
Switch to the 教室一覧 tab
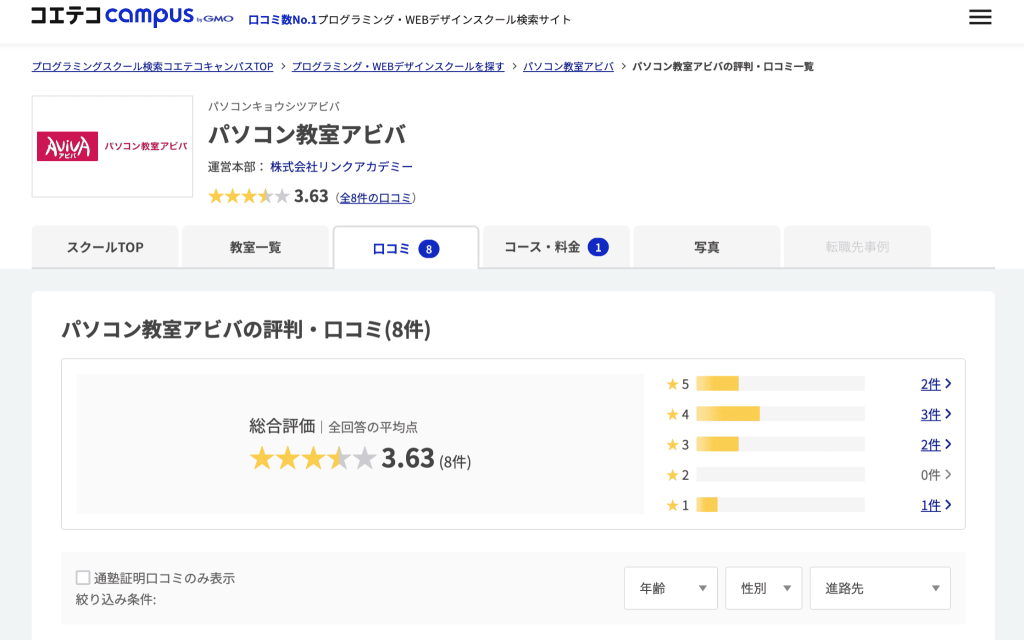(x=255, y=247)
